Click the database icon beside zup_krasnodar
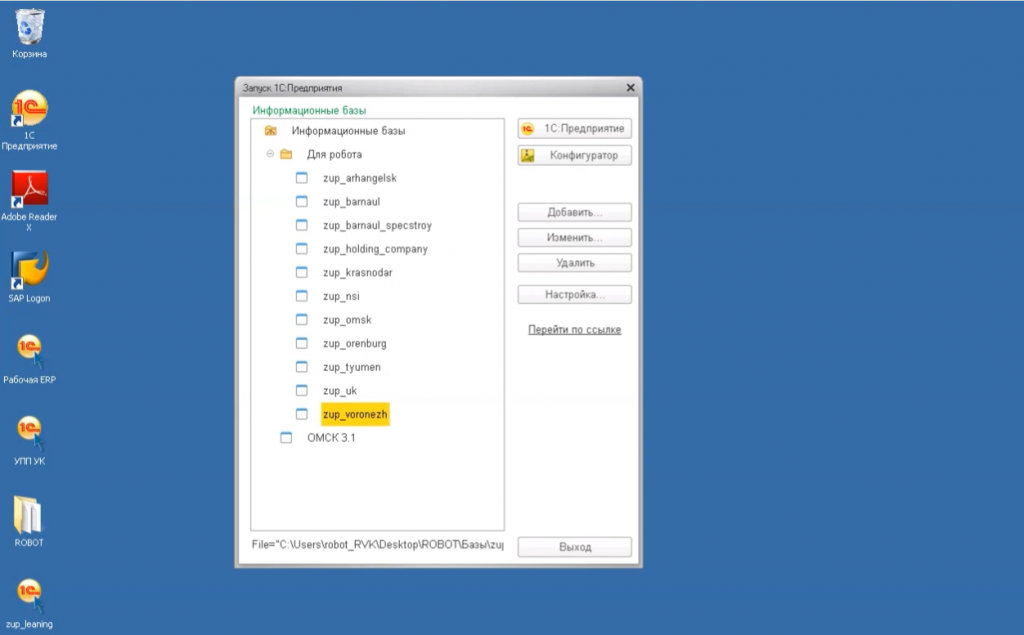1024x635 pixels. coord(302,272)
